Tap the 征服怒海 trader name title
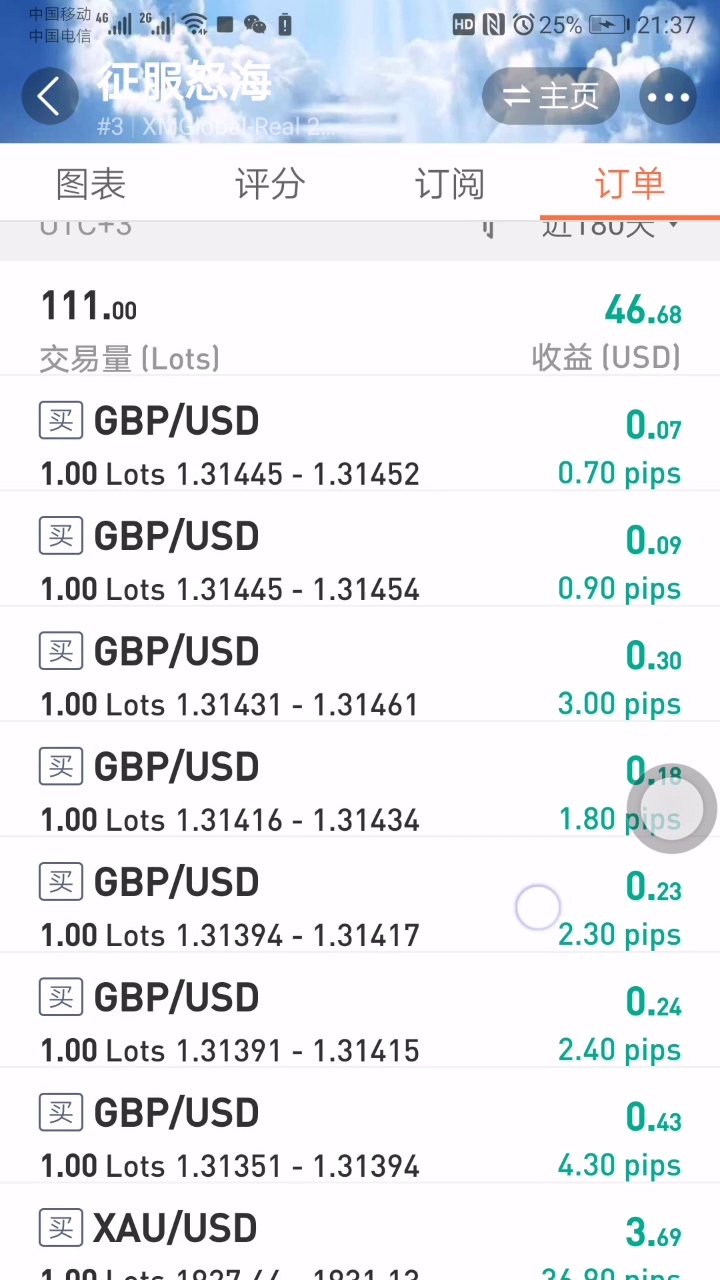This screenshot has height=1280, width=720. click(185, 82)
